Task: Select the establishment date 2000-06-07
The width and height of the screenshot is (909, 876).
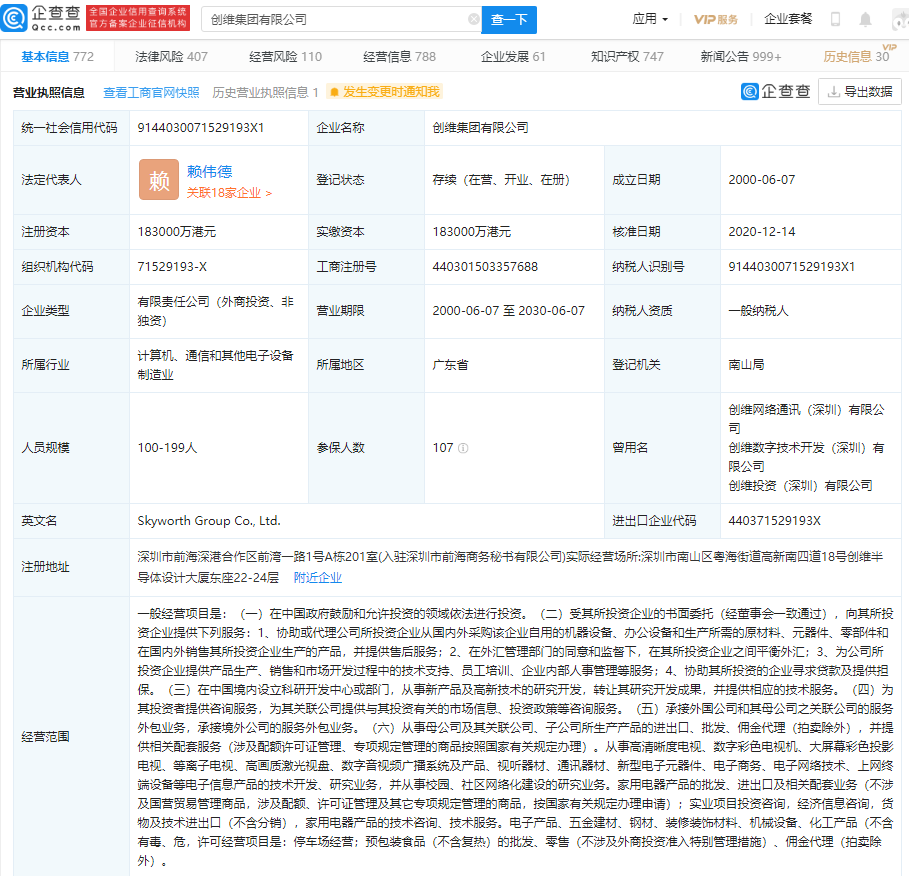Action: point(762,180)
